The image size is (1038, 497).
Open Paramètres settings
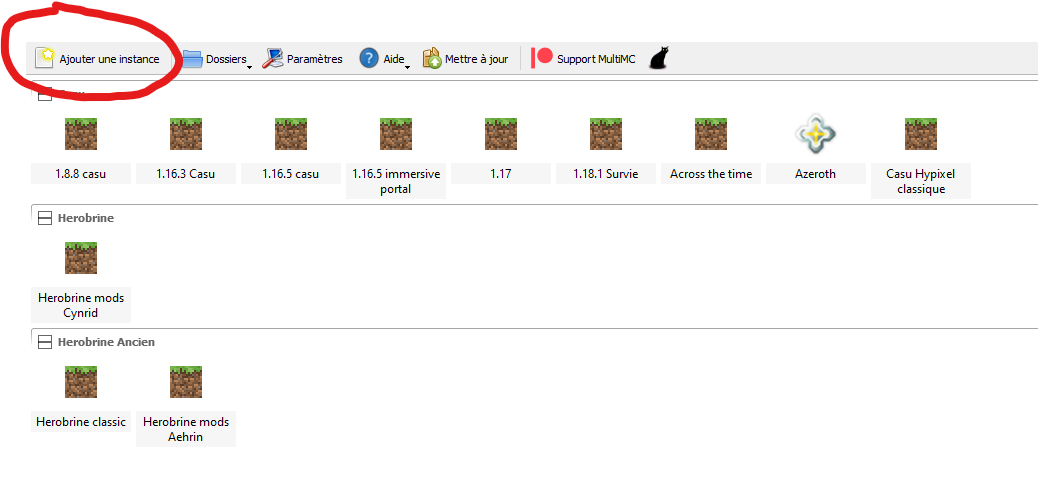(x=303, y=58)
